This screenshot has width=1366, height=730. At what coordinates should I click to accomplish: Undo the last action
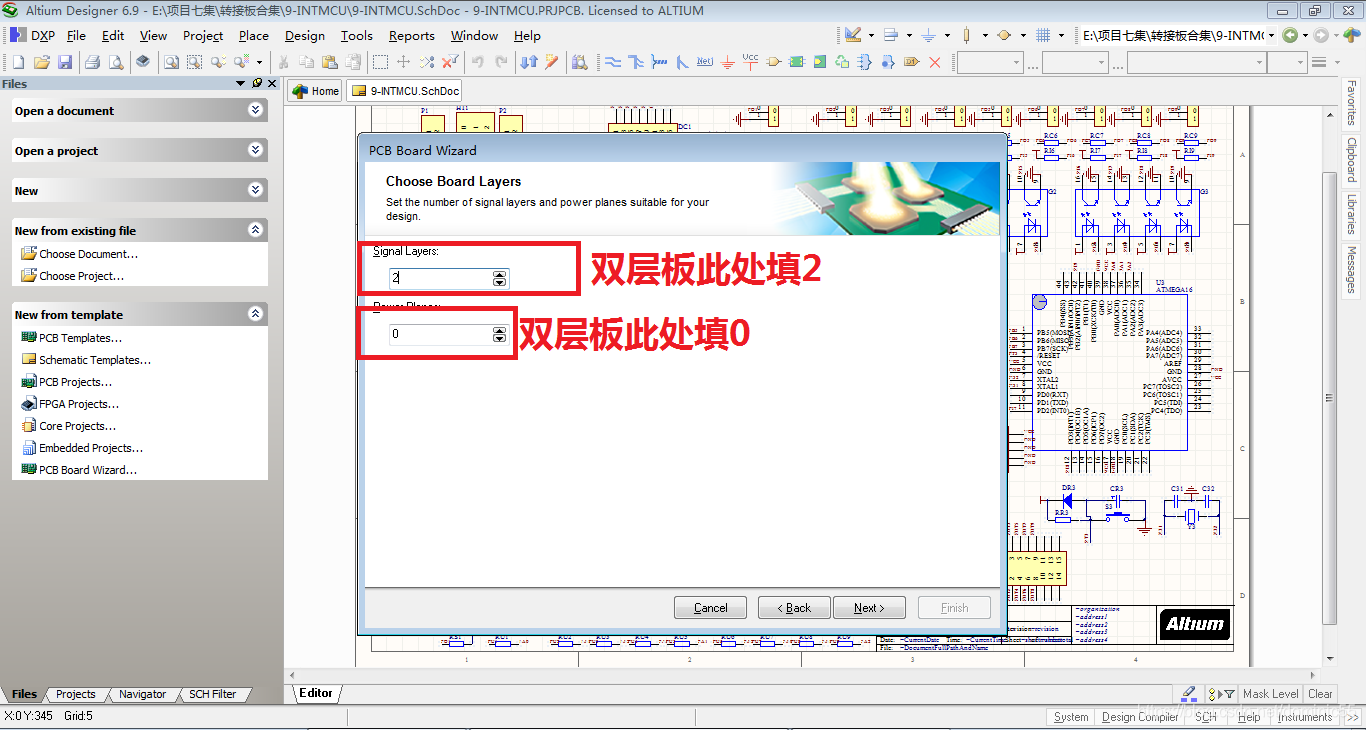pos(477,62)
